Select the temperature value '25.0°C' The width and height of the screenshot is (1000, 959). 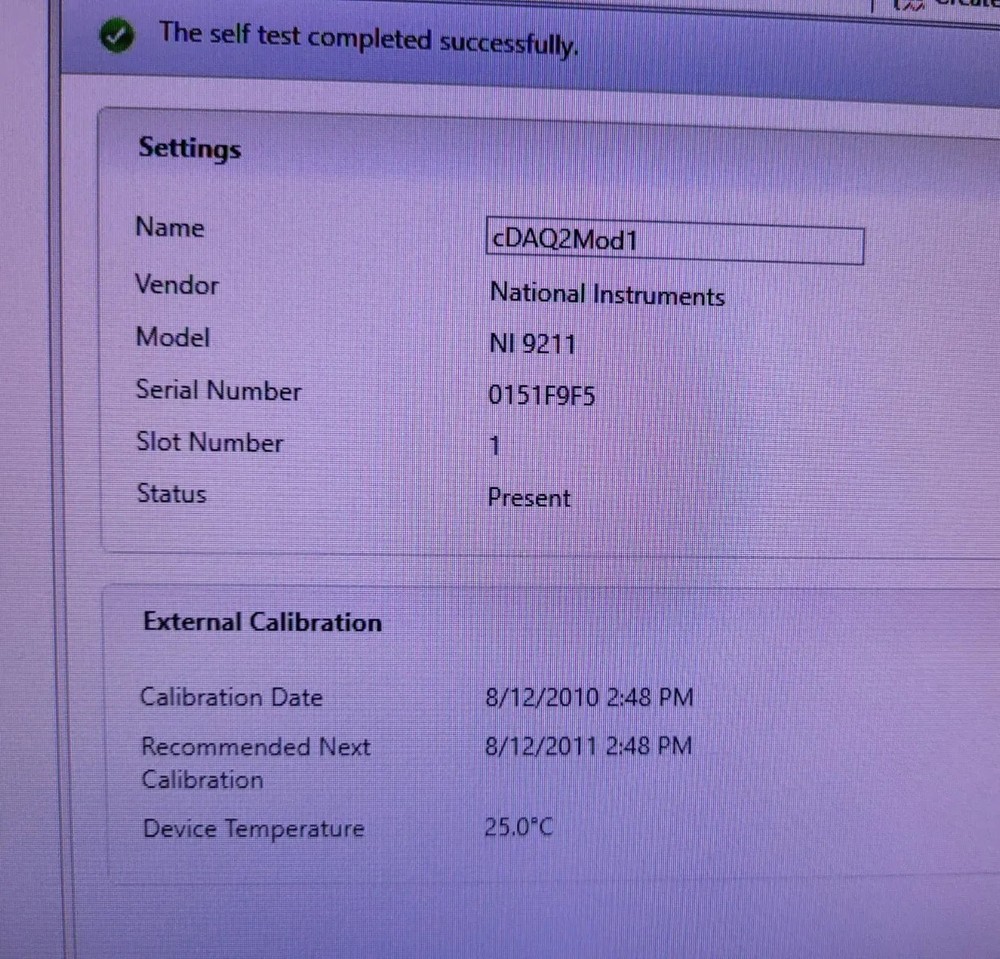click(x=518, y=827)
